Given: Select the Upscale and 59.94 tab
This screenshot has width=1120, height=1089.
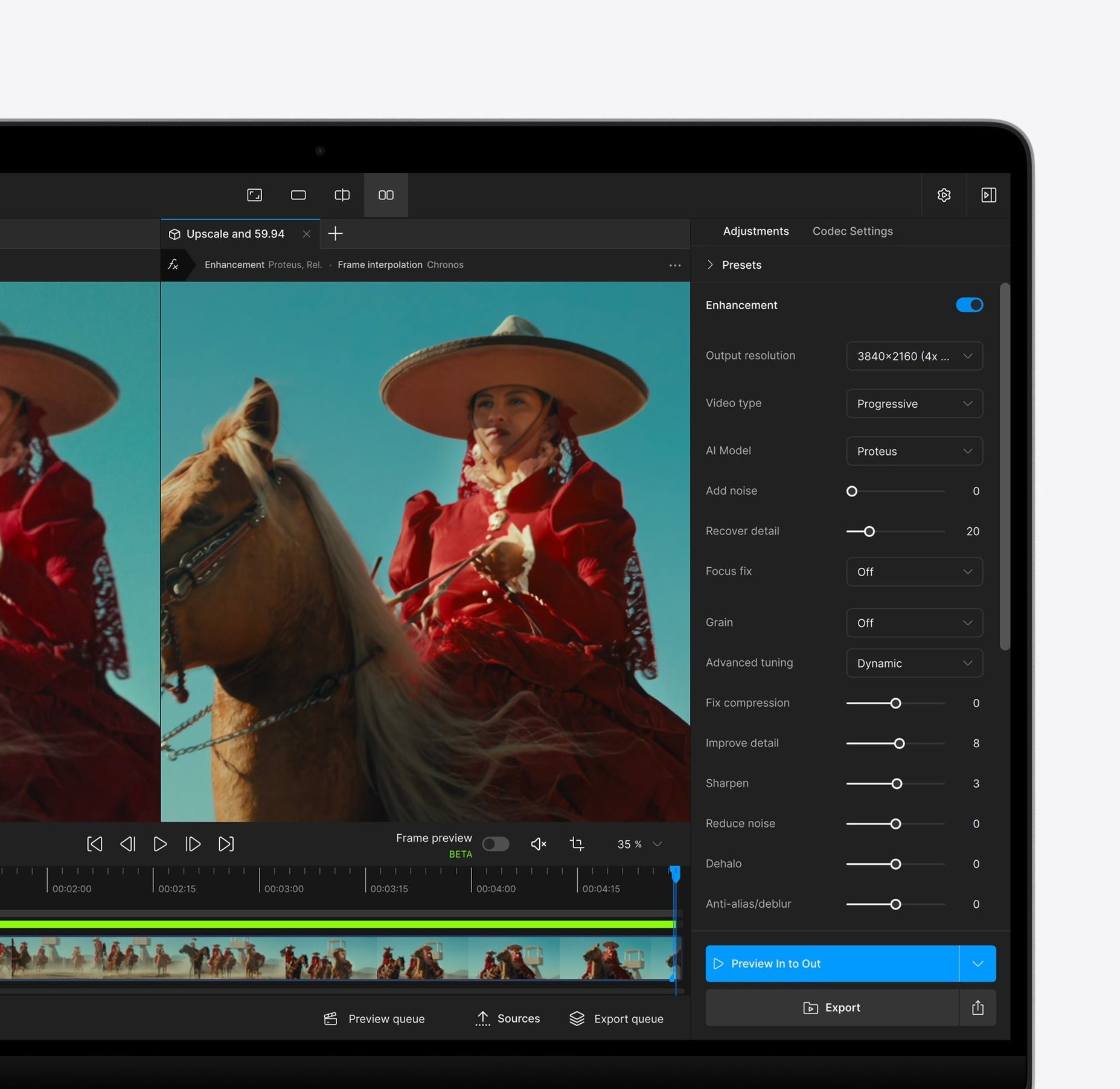Looking at the screenshot, I should click(x=235, y=234).
